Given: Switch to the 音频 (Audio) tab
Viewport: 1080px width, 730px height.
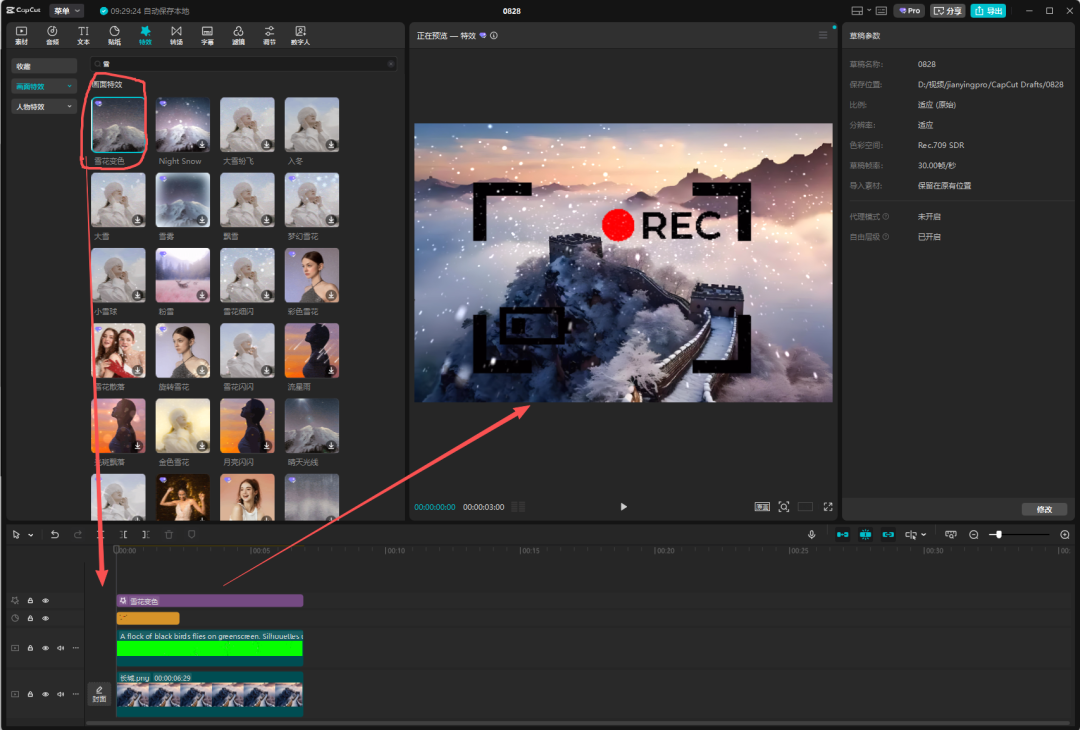Looking at the screenshot, I should click(52, 35).
